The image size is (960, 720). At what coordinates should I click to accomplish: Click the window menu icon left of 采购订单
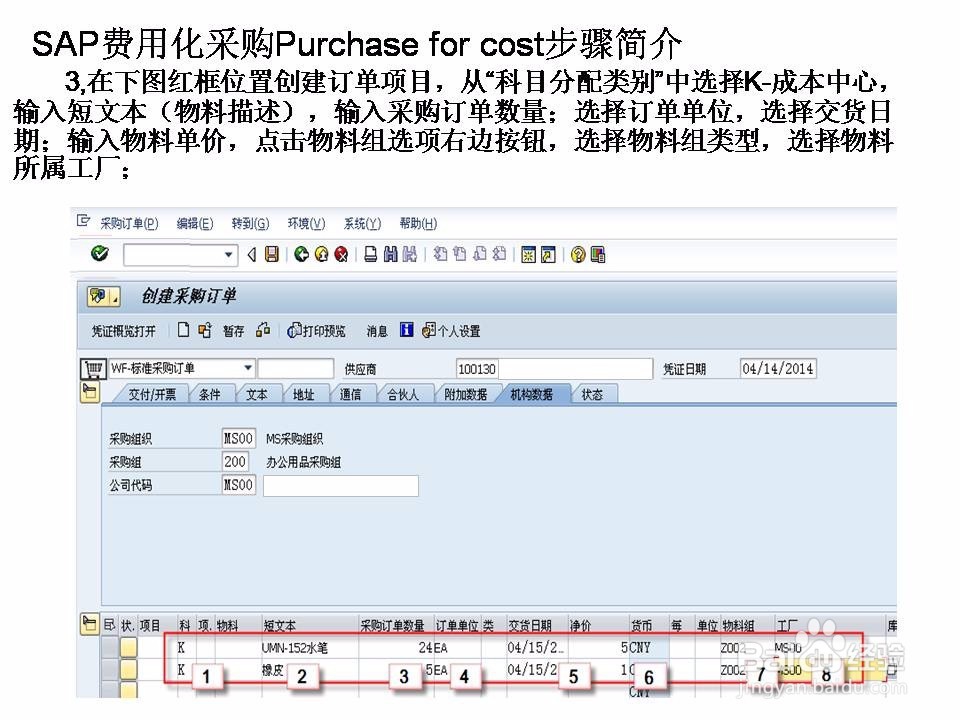click(84, 221)
